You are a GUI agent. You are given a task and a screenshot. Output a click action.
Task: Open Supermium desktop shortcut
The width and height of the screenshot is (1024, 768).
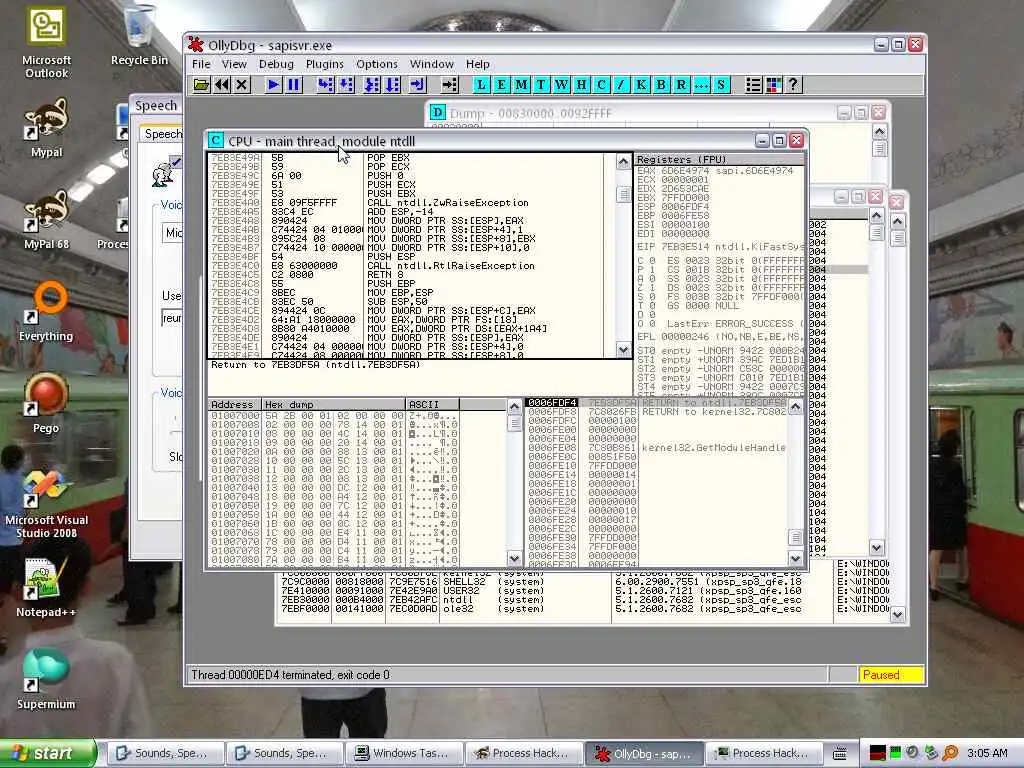point(46,680)
